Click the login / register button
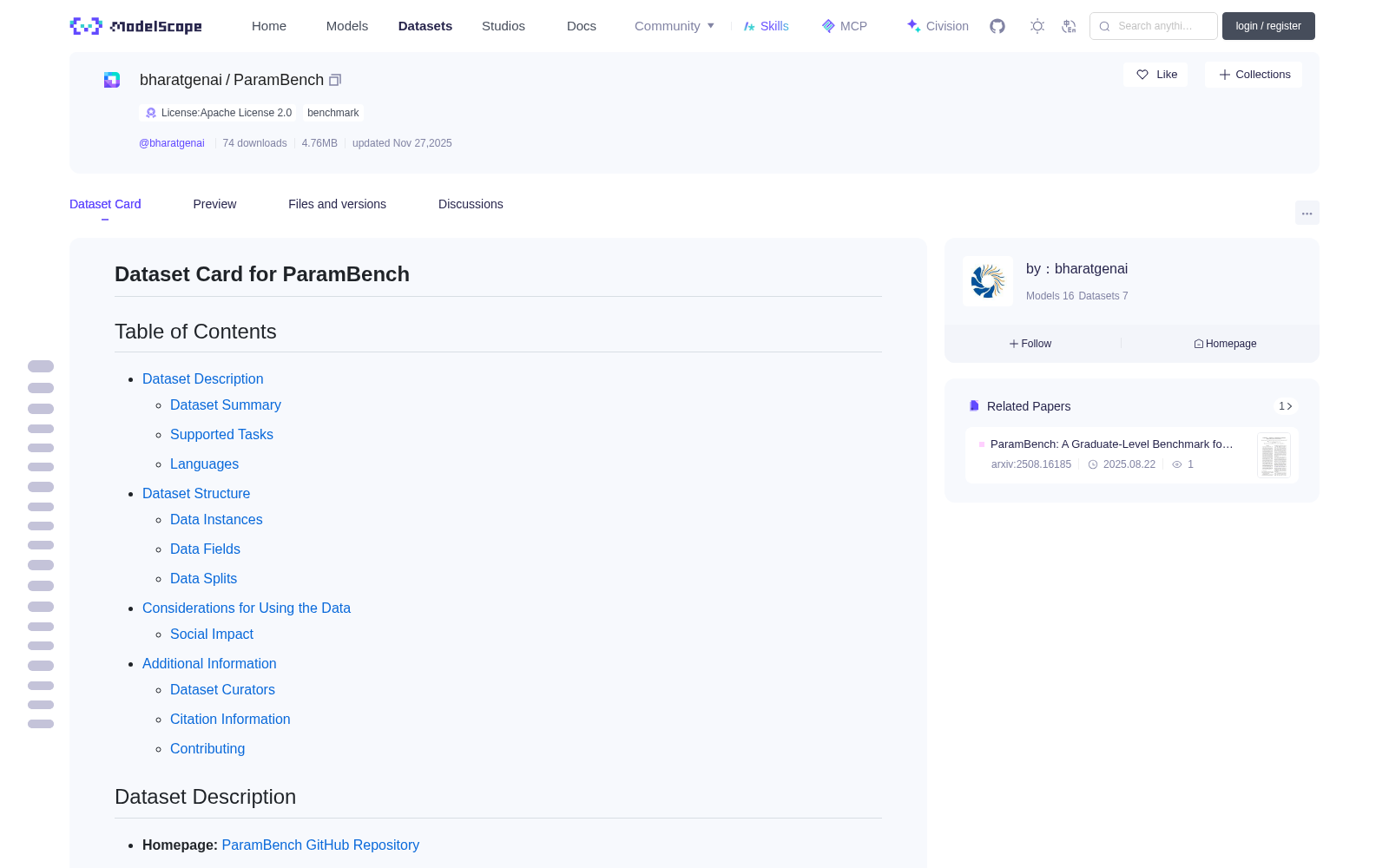 click(1268, 26)
